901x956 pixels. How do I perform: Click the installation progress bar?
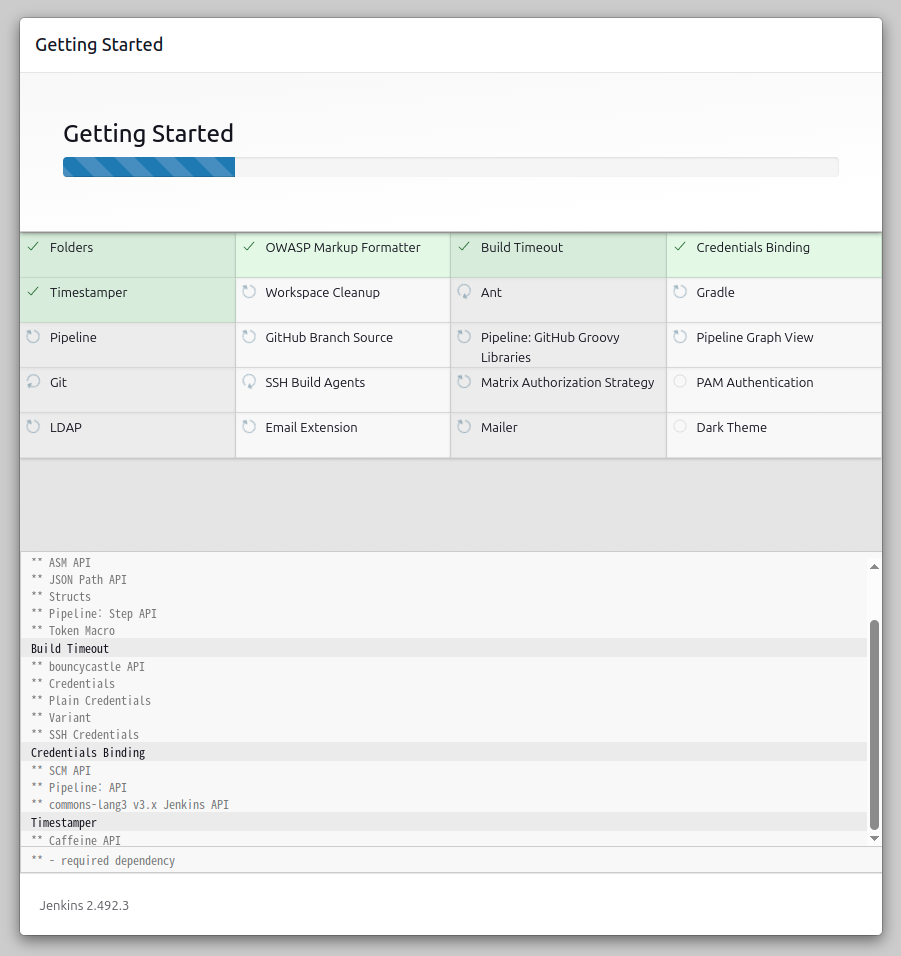(x=450, y=167)
